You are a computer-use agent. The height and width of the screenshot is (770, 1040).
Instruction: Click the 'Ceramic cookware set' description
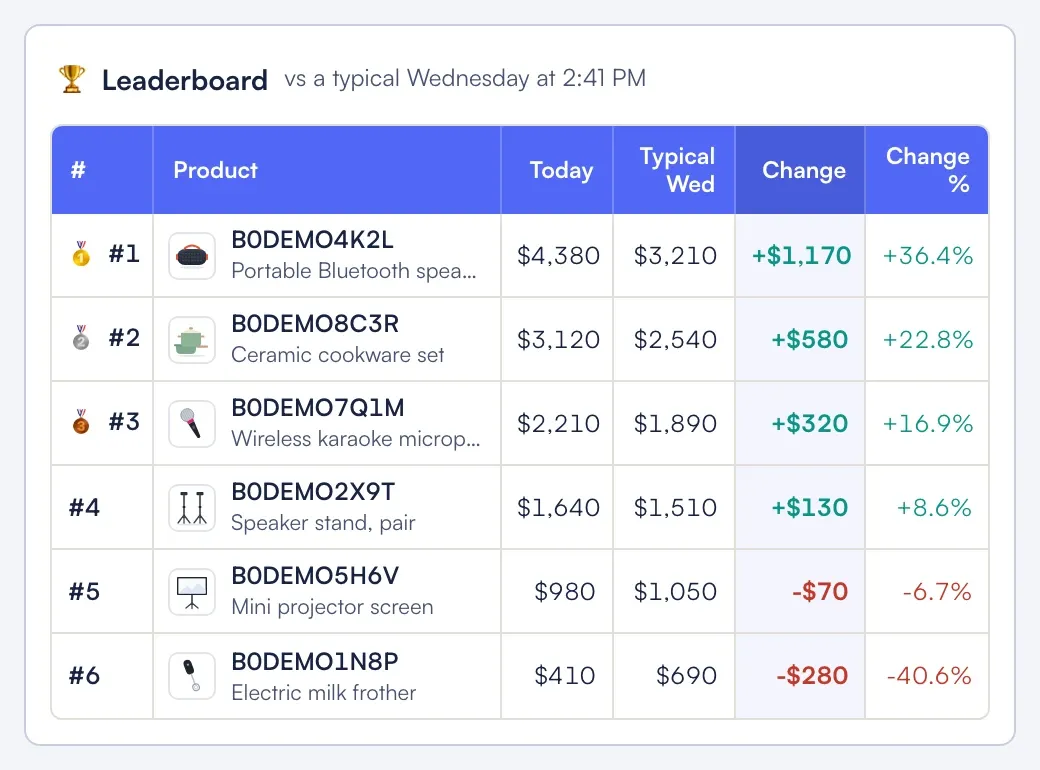pos(338,355)
